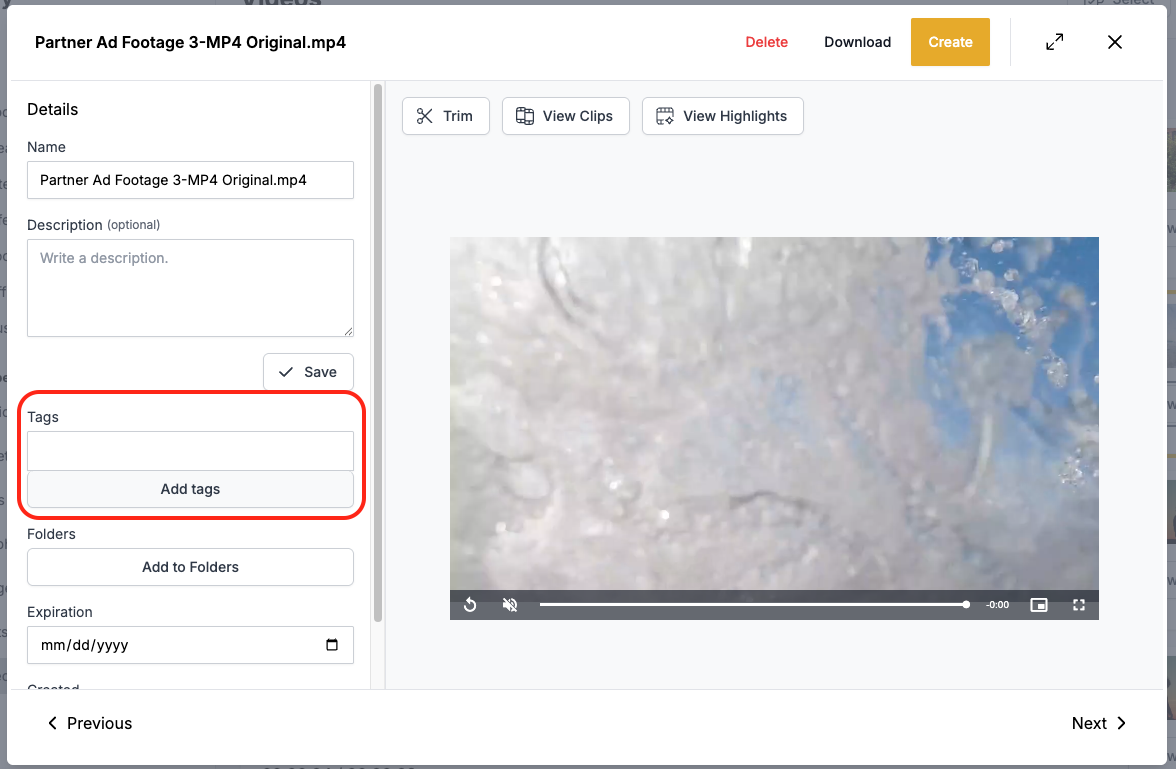Focus the Description text area
This screenshot has height=769, width=1176.
[190, 288]
